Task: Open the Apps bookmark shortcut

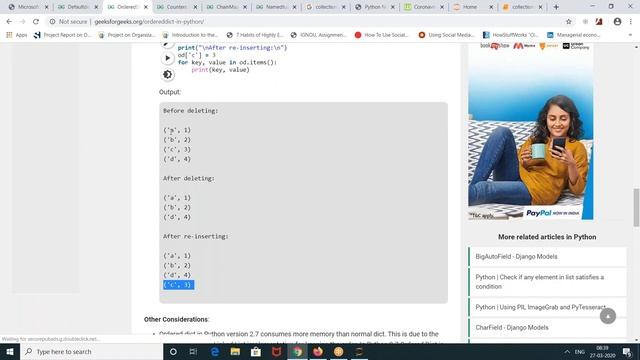Action: pyautogui.click(x=17, y=35)
